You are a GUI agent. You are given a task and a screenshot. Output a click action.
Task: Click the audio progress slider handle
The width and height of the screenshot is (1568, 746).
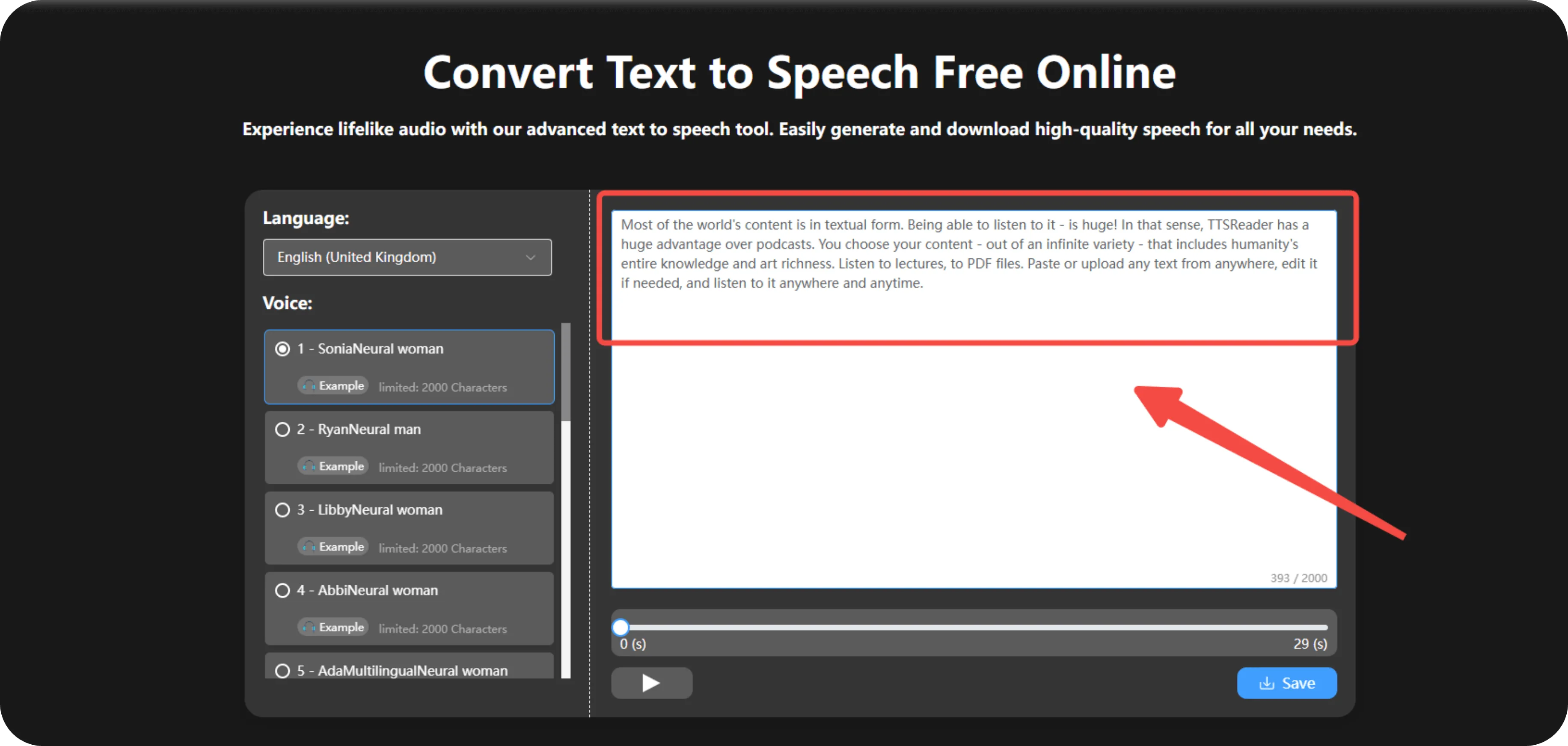[x=621, y=627]
